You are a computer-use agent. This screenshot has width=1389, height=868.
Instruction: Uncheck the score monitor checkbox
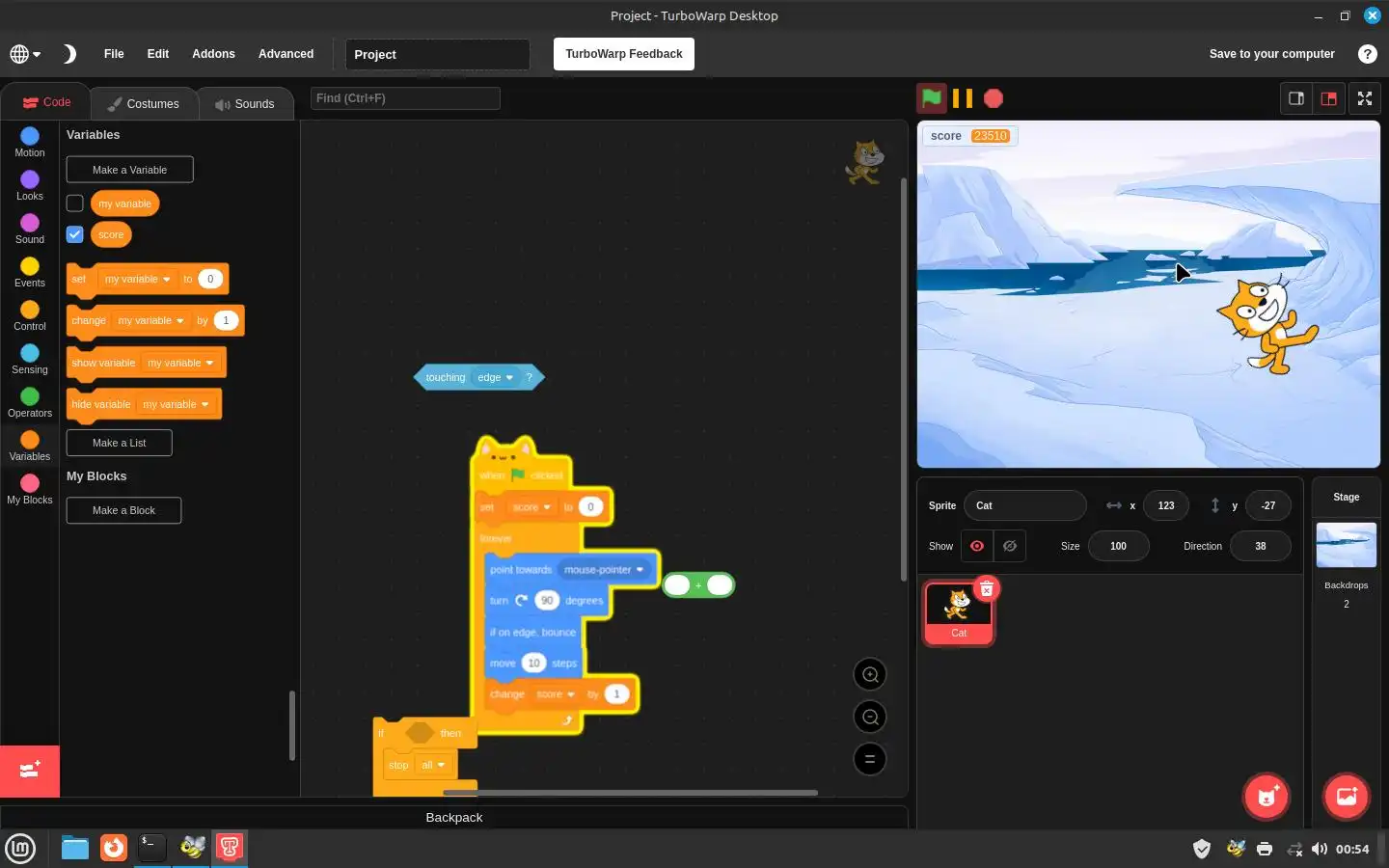[x=74, y=234]
